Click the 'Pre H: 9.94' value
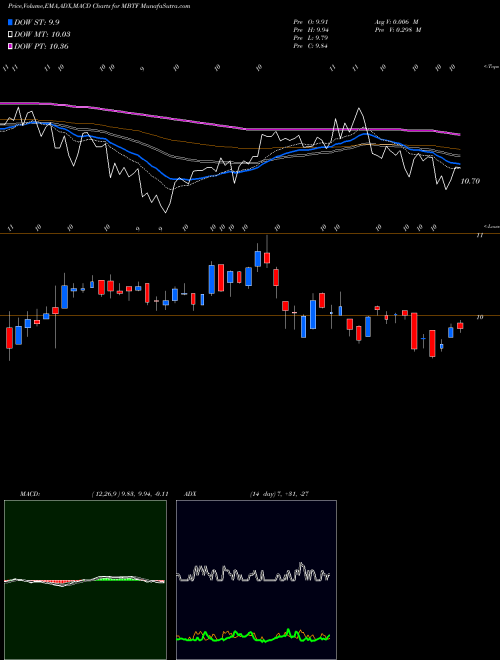500x660 pixels. point(311,30)
